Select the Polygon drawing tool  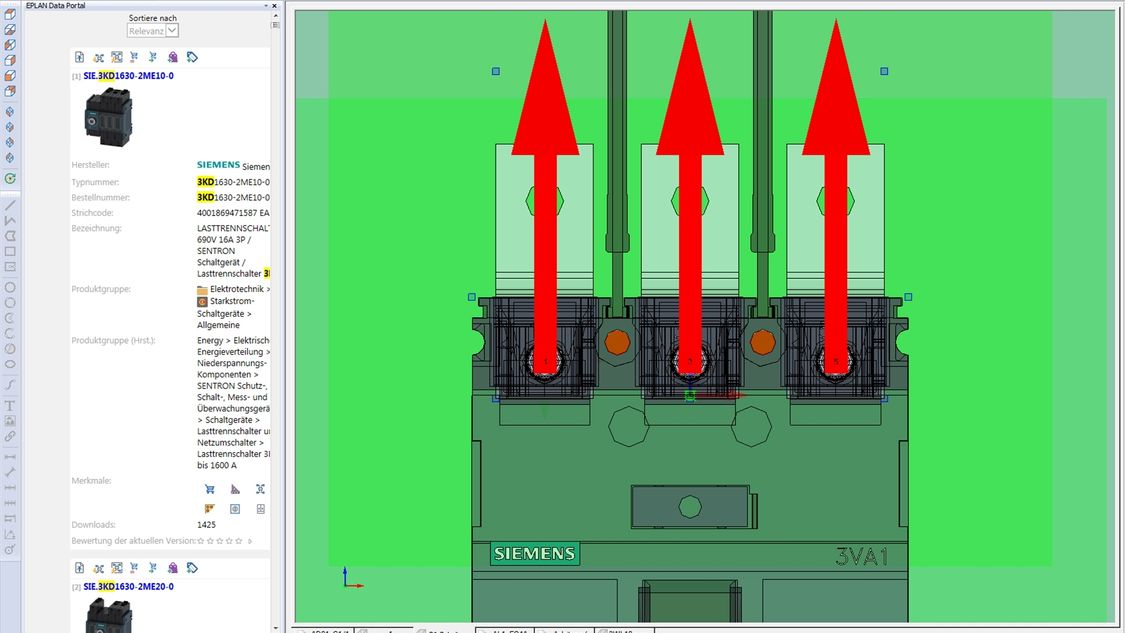point(10,236)
